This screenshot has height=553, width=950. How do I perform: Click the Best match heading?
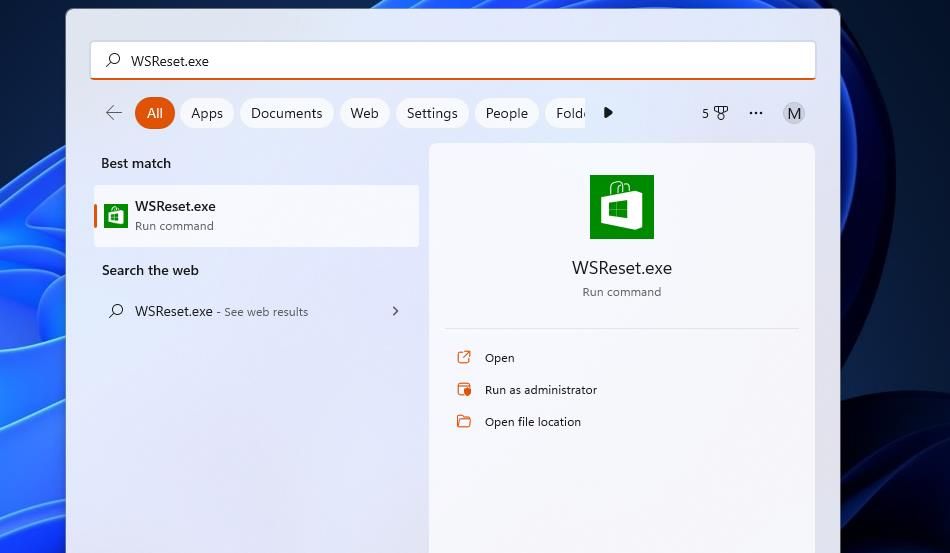[136, 164]
